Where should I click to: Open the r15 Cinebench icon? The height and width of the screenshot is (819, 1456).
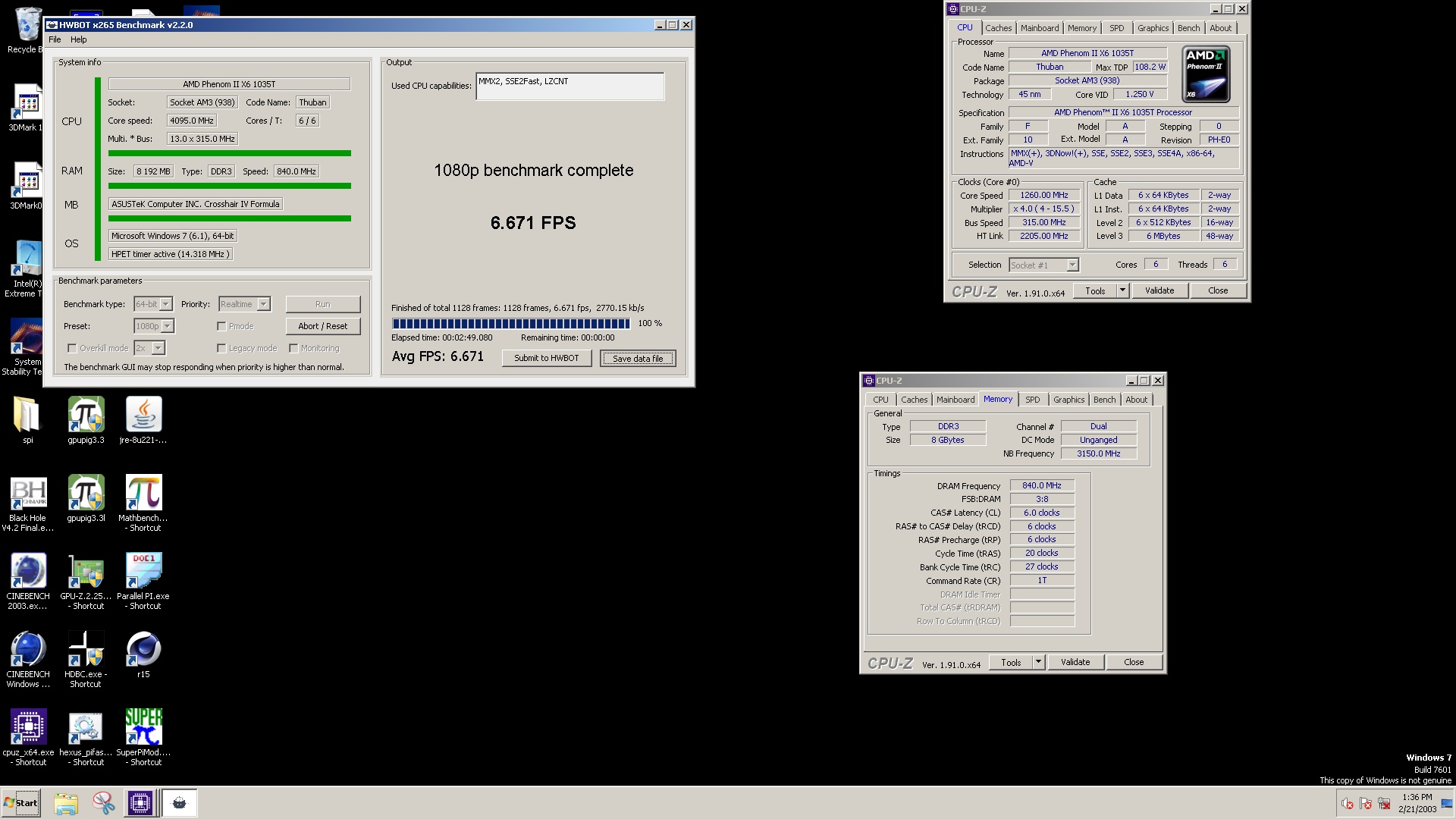pyautogui.click(x=143, y=655)
